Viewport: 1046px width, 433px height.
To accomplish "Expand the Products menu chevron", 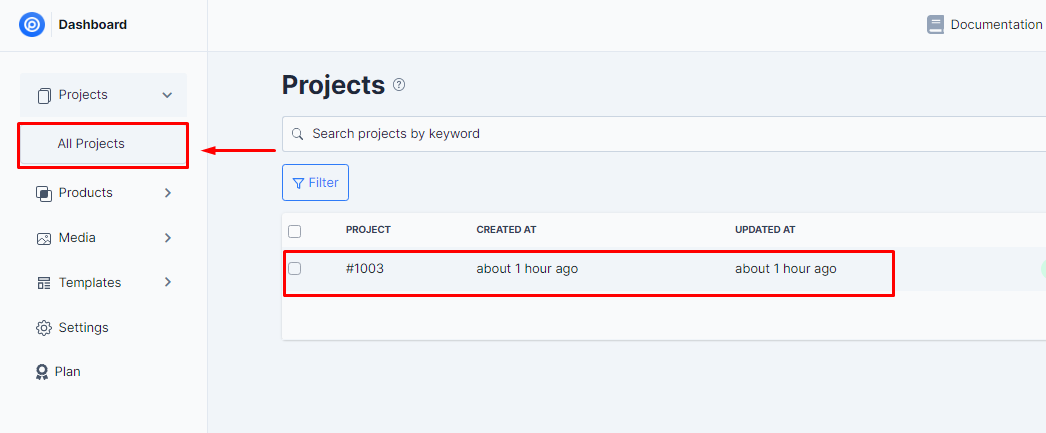I will click(168, 193).
